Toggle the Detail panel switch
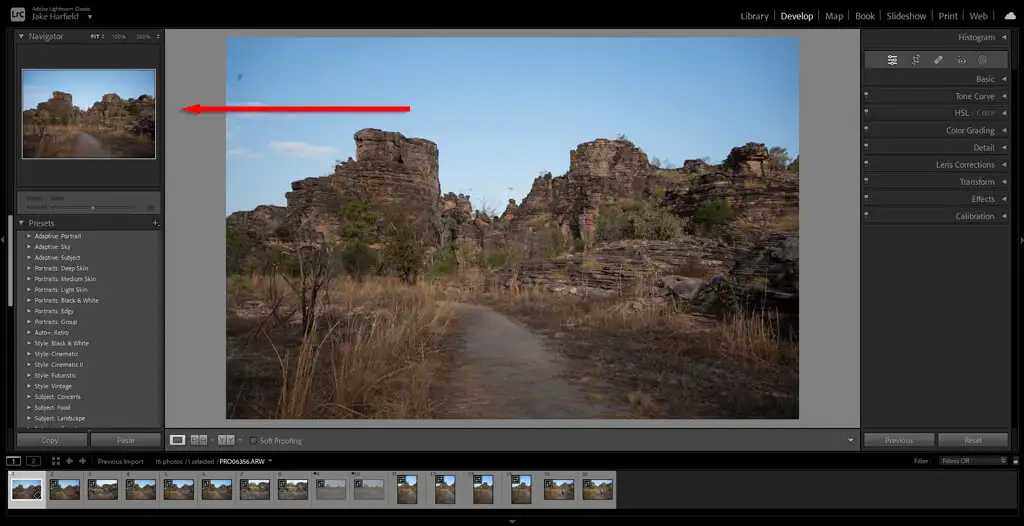 tap(867, 148)
